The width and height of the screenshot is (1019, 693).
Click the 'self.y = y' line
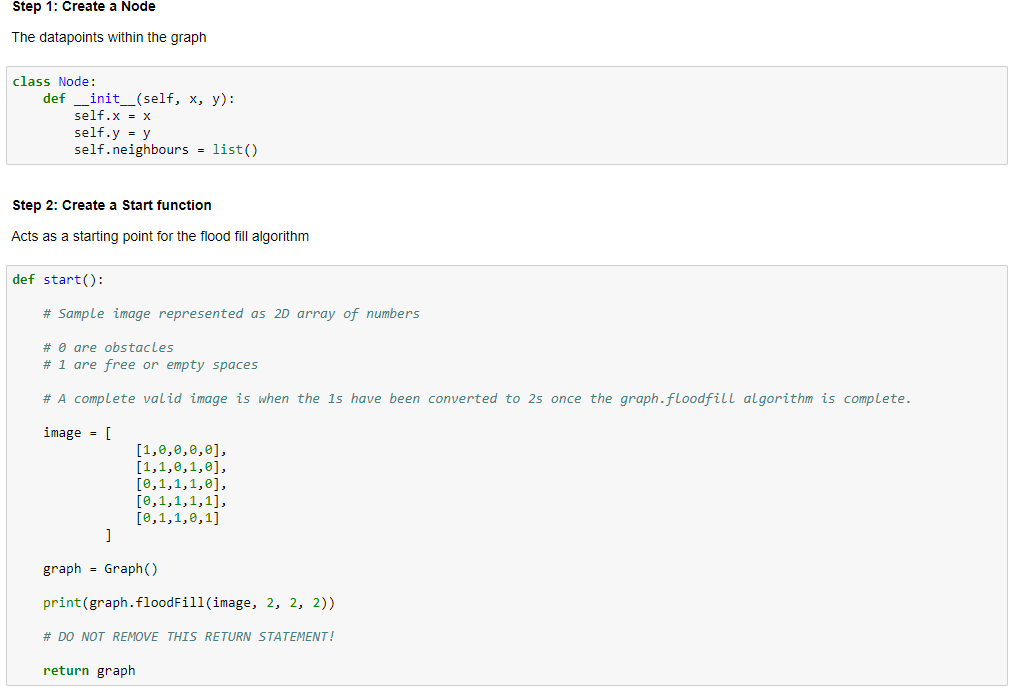coord(112,133)
